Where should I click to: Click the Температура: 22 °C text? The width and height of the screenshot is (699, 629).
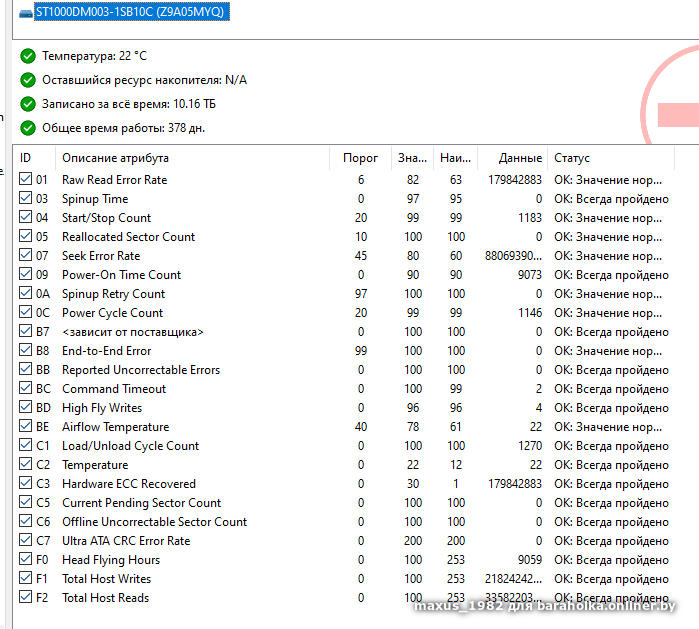(95, 56)
